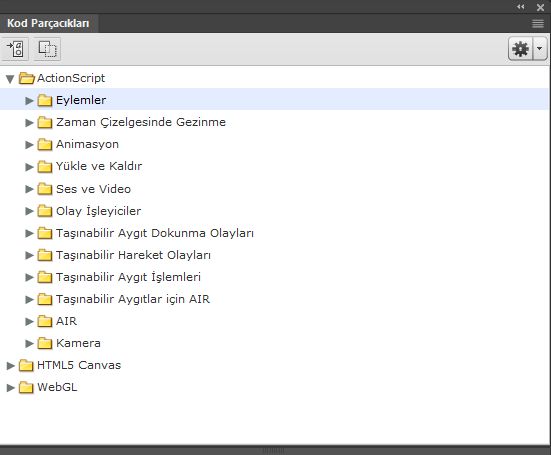This screenshot has width=551, height=455.
Task: Click the Kamera folder icon
Action: [45, 343]
